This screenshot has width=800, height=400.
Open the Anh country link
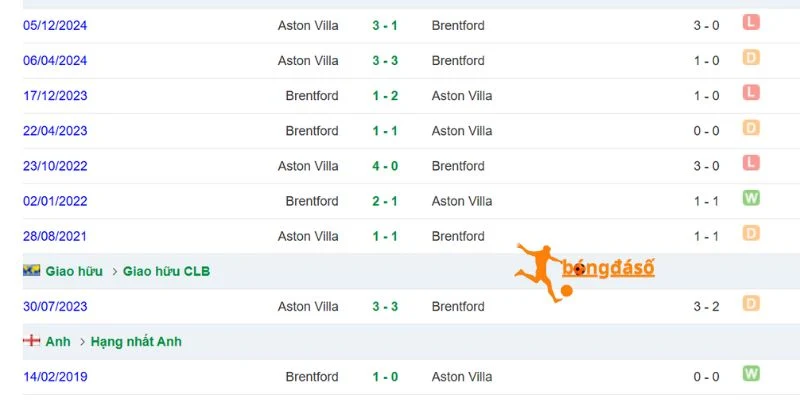[58, 341]
